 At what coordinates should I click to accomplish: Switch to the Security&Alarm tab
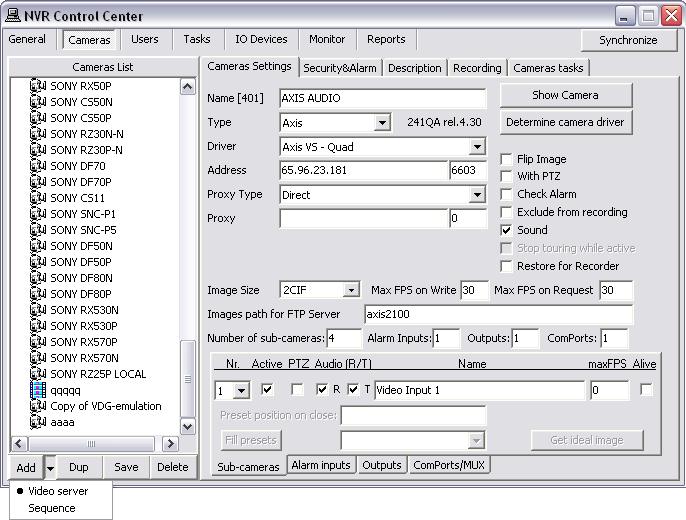tap(341, 68)
